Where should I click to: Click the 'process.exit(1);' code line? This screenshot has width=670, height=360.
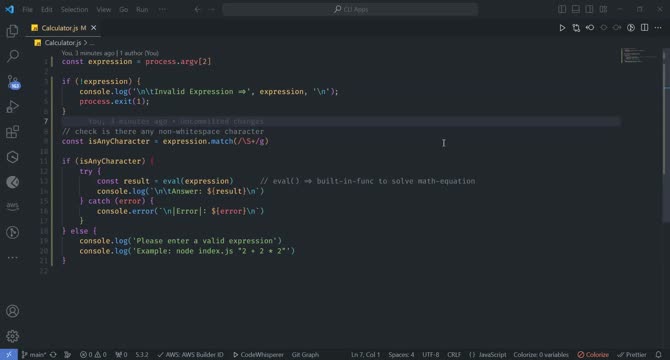114,102
